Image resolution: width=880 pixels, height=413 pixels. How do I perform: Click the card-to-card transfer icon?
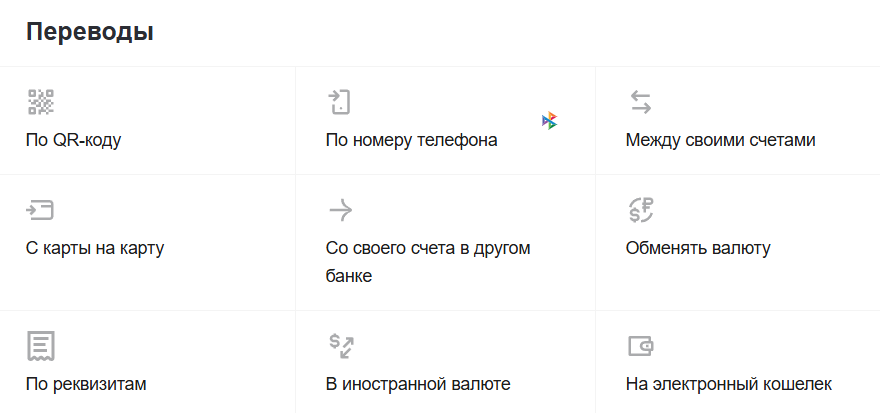tap(40, 210)
